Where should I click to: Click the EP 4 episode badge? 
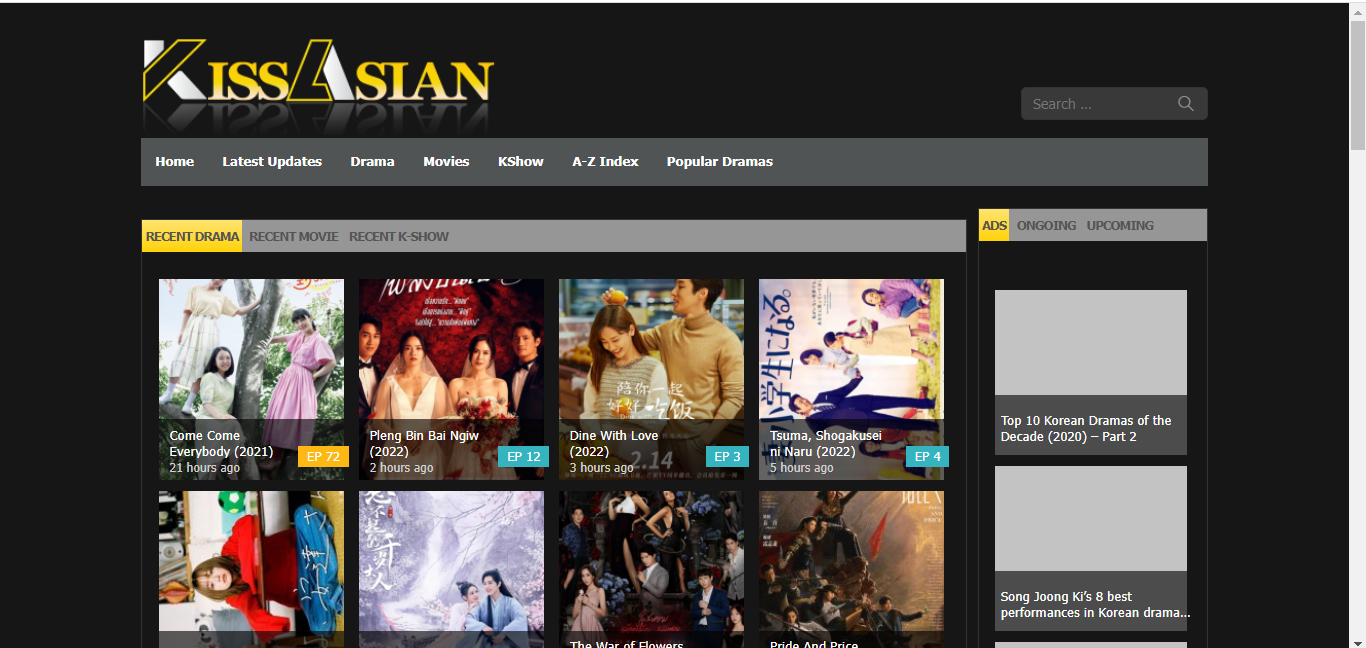(927, 456)
